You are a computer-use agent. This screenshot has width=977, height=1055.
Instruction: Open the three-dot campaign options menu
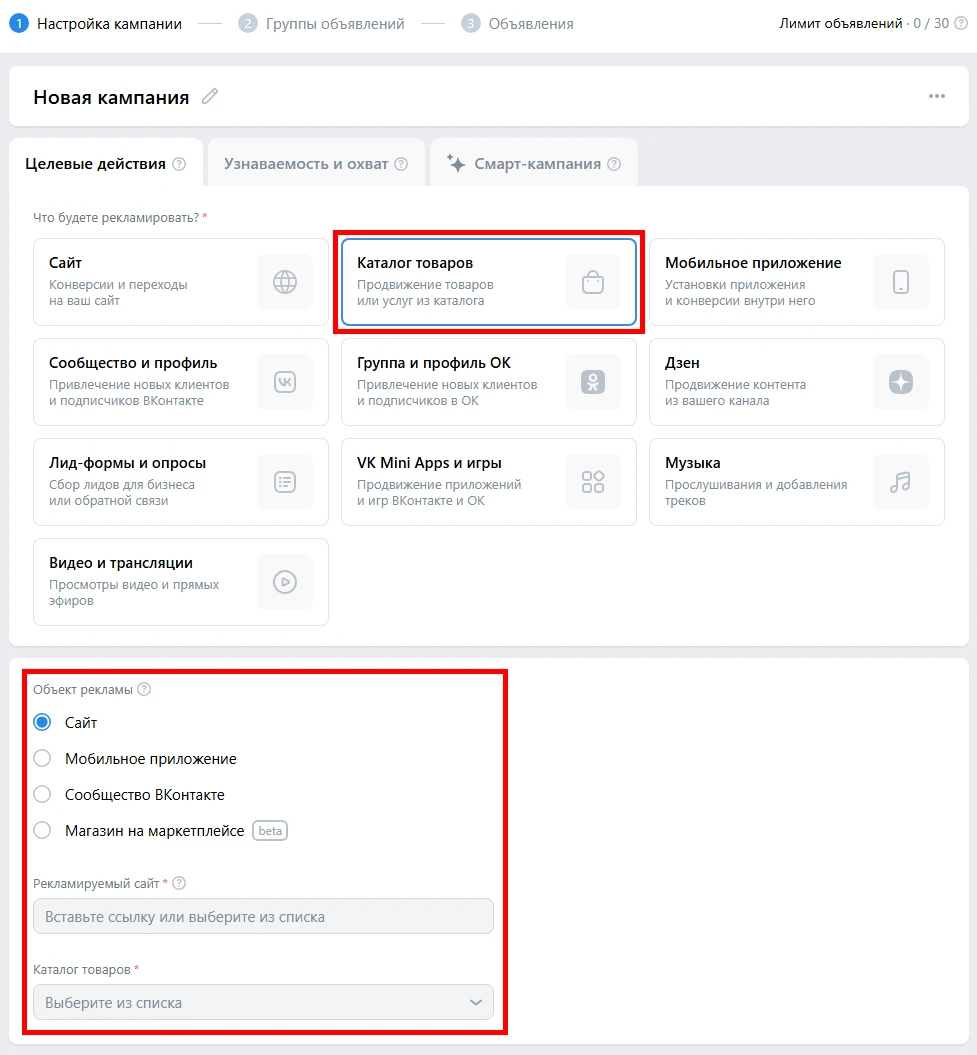coord(936,96)
